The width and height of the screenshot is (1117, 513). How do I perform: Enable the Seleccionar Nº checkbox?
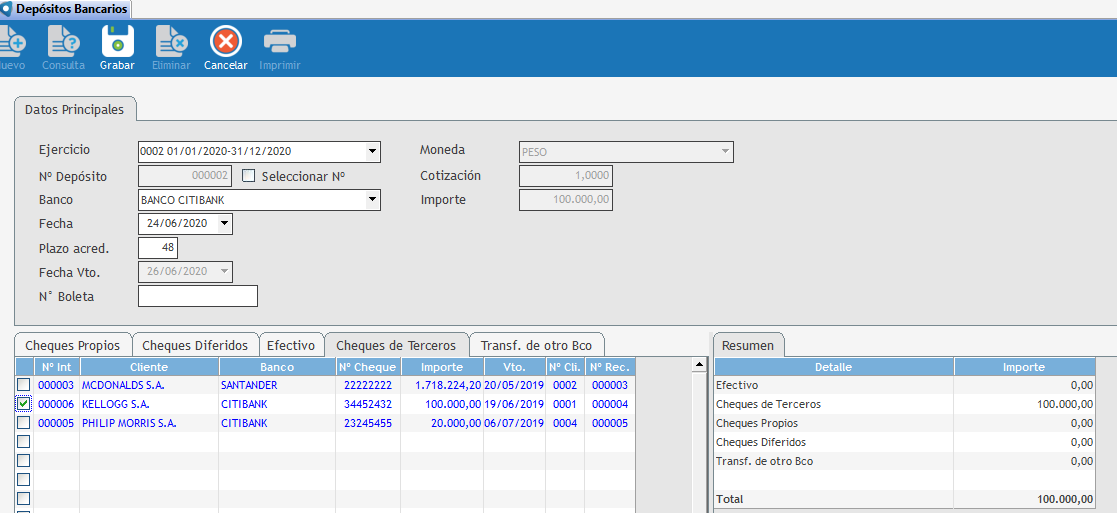click(249, 176)
